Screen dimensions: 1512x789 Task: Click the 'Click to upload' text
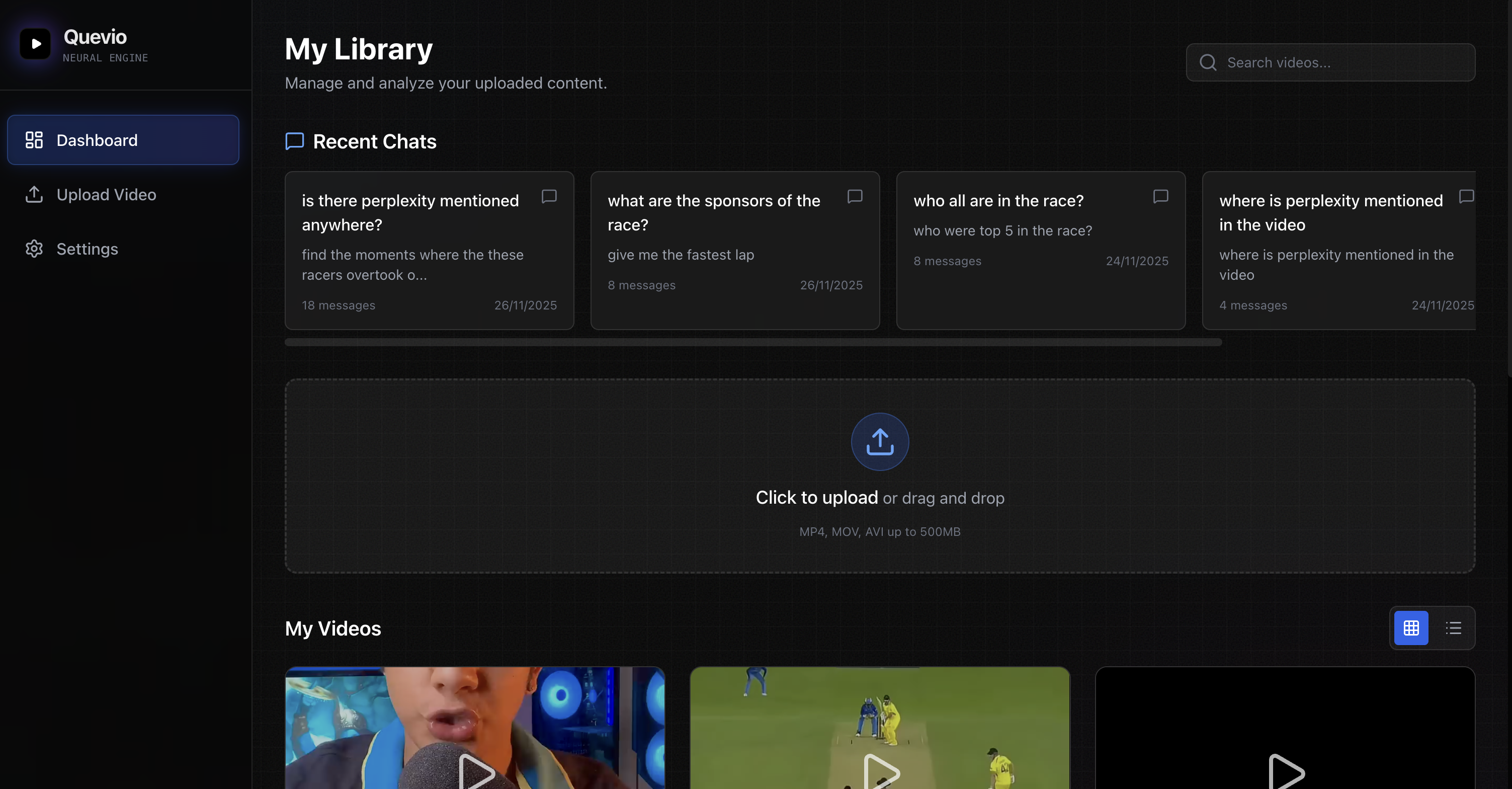(x=816, y=498)
